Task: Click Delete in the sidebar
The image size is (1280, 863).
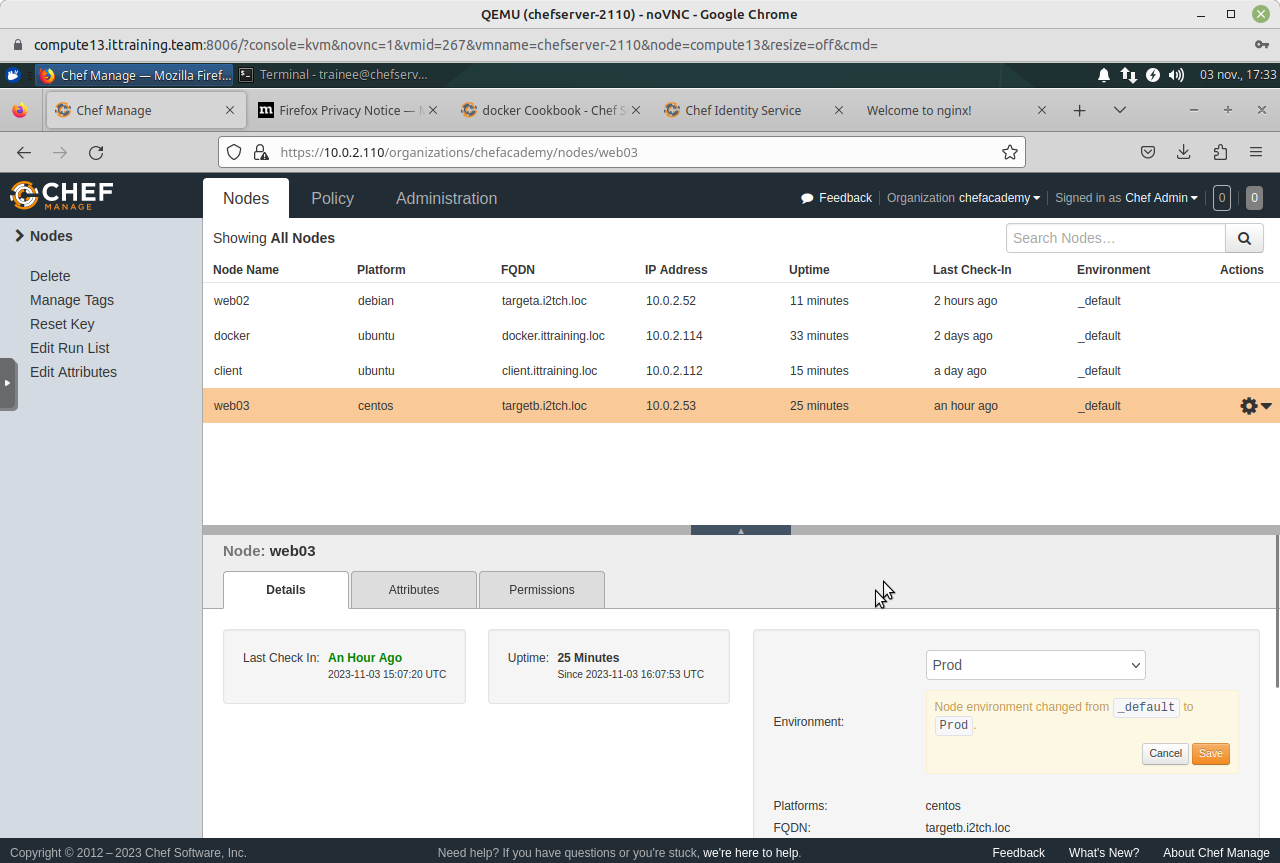Action: point(50,276)
